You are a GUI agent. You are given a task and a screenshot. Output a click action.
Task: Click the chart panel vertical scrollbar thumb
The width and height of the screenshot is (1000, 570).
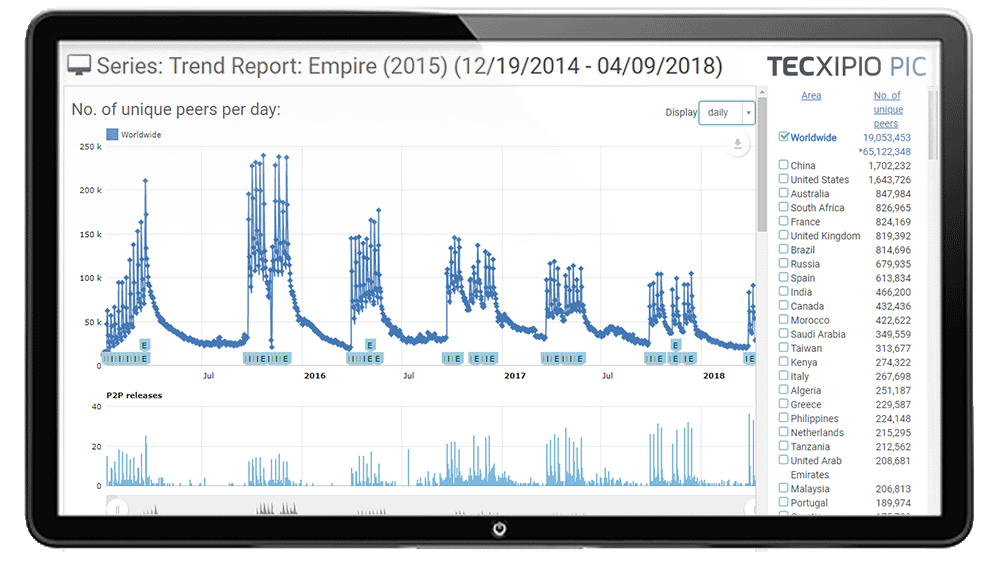click(x=762, y=165)
